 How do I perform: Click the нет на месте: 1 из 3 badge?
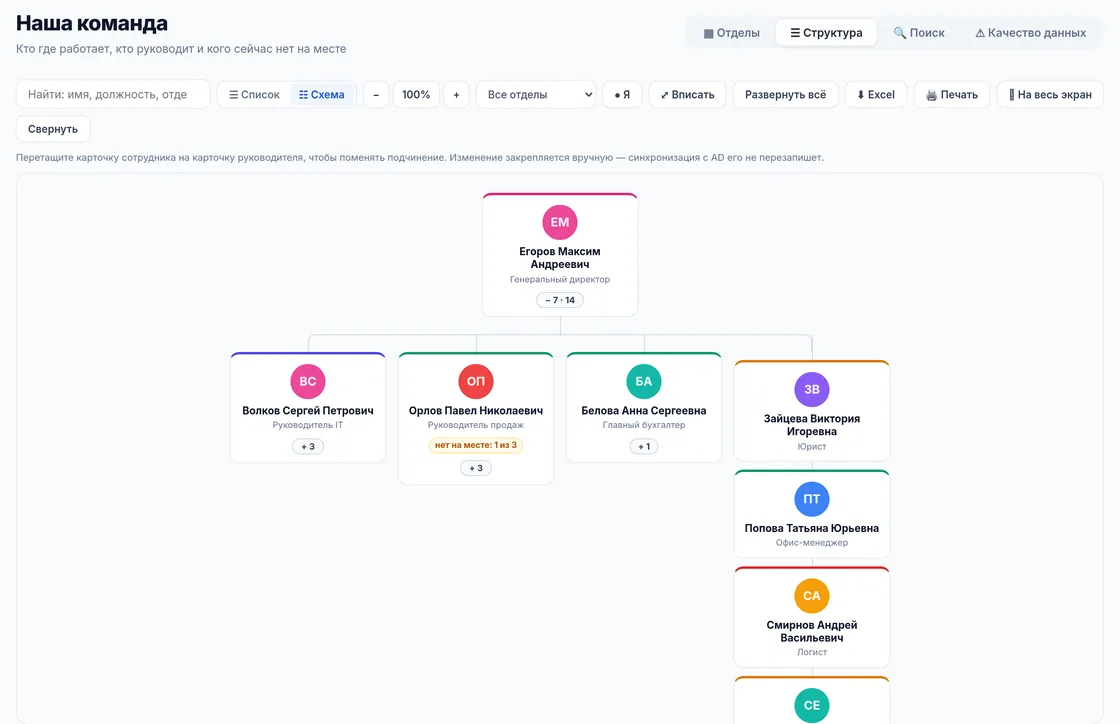[476, 445]
